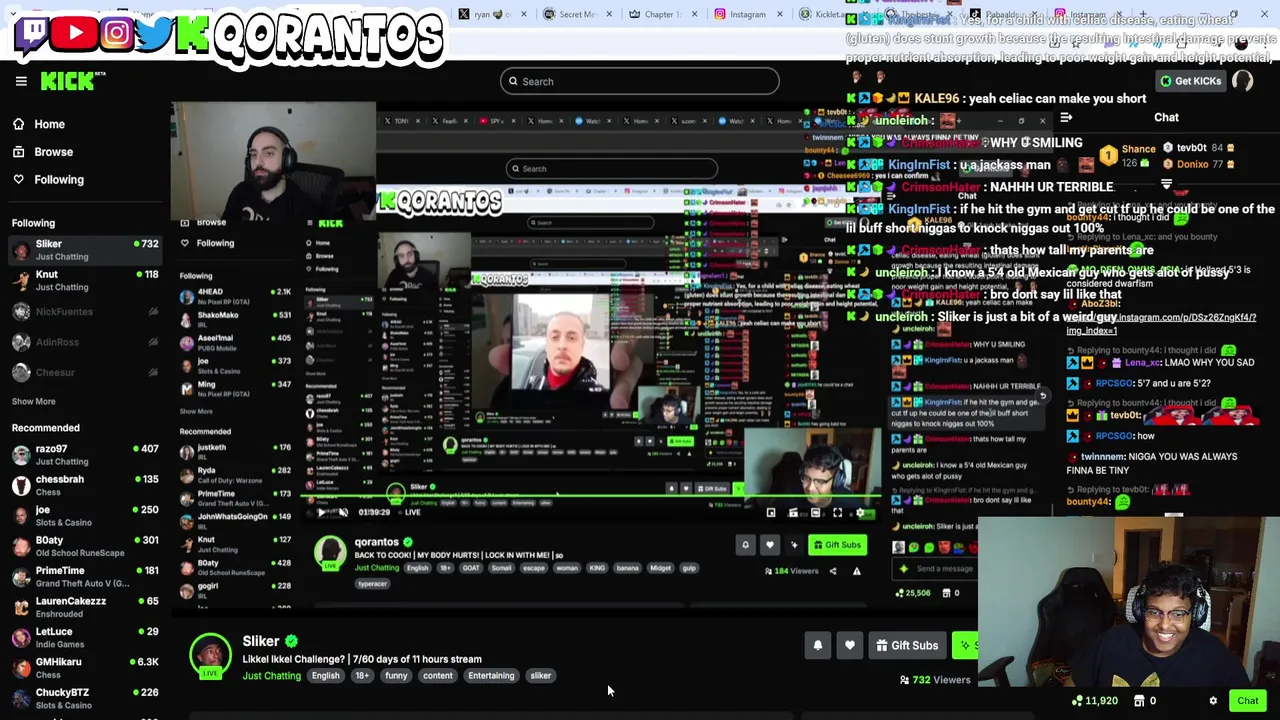Image resolution: width=1280 pixels, height=720 pixels.
Task: Open the user profile avatar menu
Action: [x=1243, y=81]
